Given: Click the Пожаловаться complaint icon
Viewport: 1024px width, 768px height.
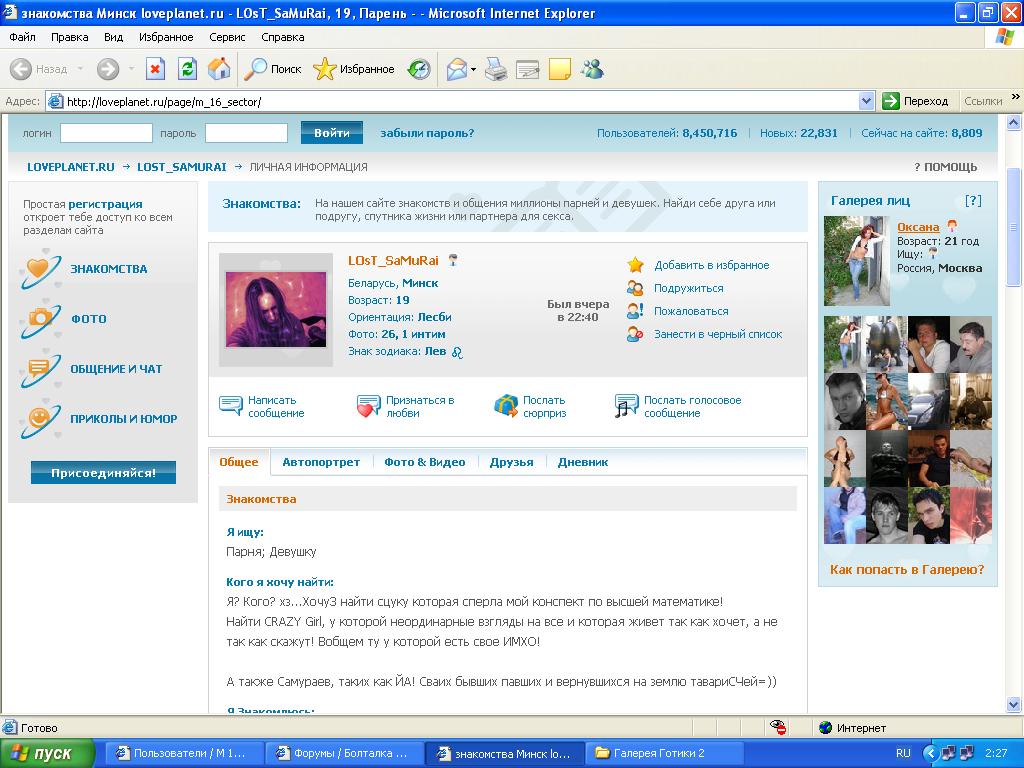Looking at the screenshot, I should tap(635, 311).
